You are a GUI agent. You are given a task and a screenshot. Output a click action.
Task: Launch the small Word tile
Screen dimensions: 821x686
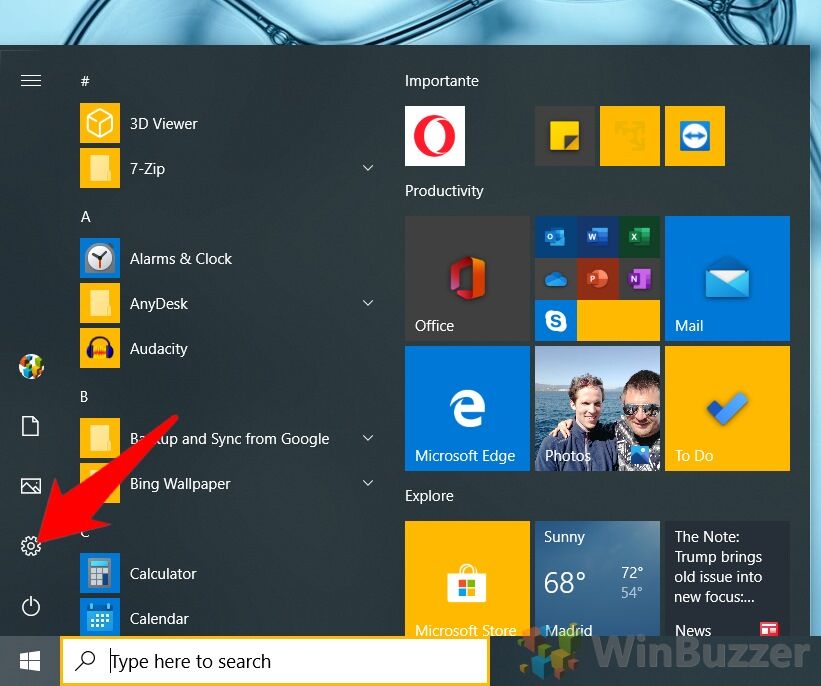point(597,237)
